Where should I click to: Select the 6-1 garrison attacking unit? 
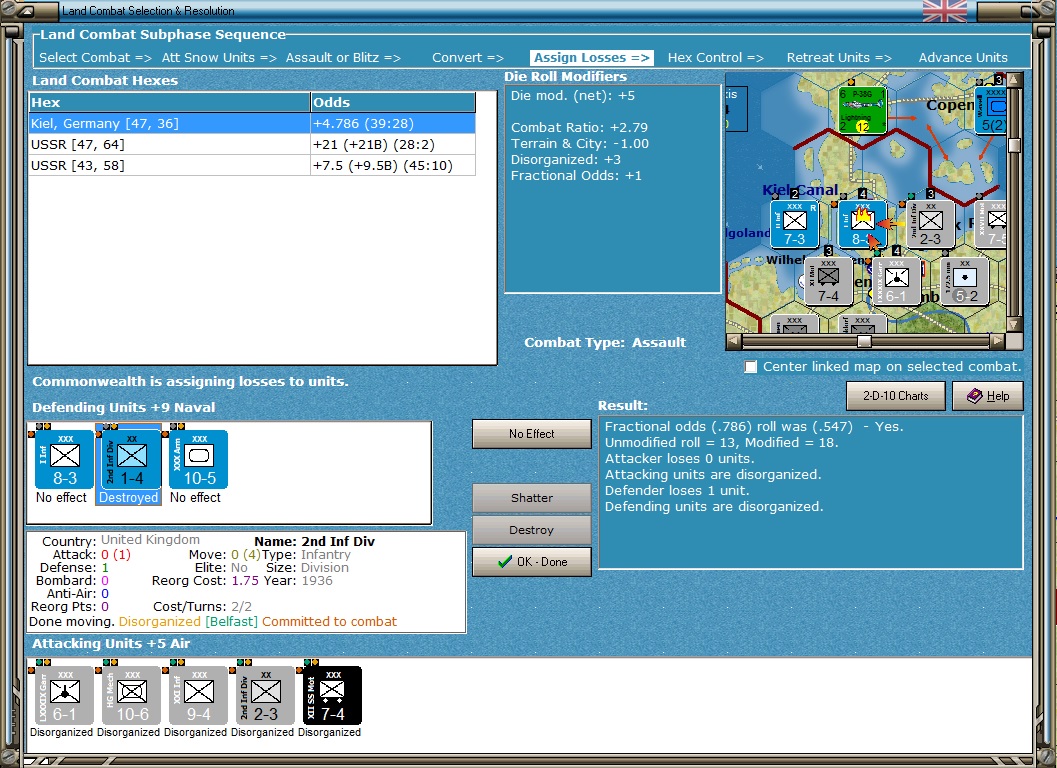pos(65,695)
